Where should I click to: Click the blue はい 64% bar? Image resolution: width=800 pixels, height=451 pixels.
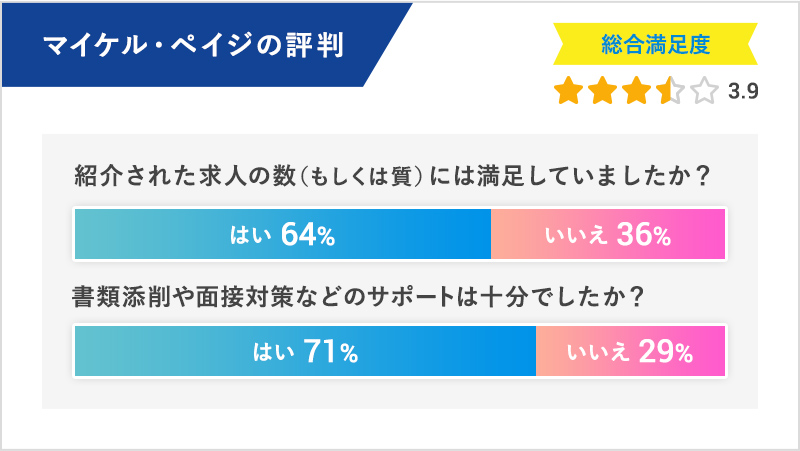283,235
